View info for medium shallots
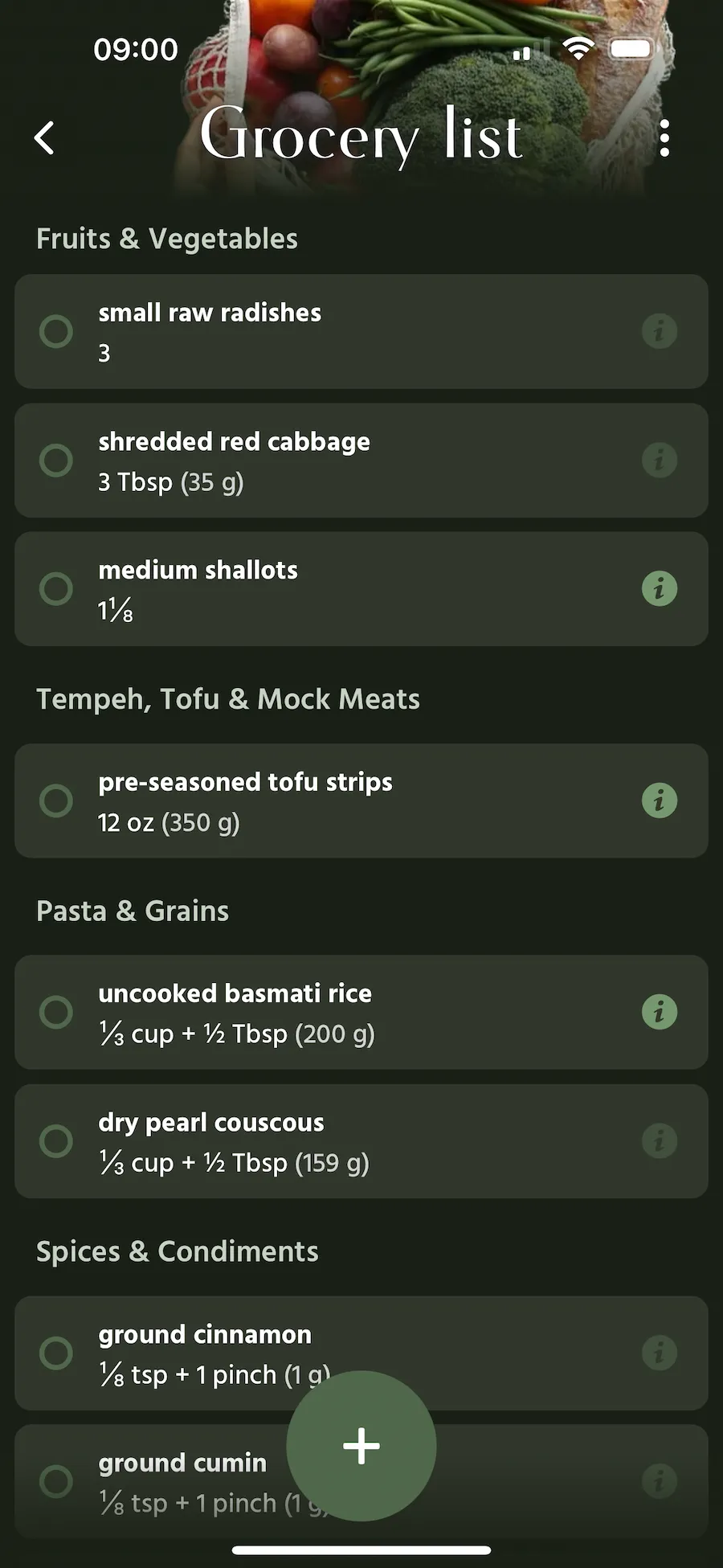Image resolution: width=723 pixels, height=1568 pixels. coord(660,588)
